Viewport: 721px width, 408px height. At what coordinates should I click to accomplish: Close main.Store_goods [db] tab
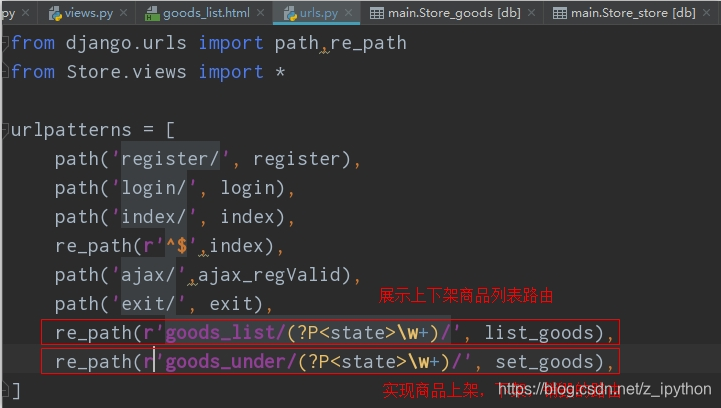[x=532, y=13]
